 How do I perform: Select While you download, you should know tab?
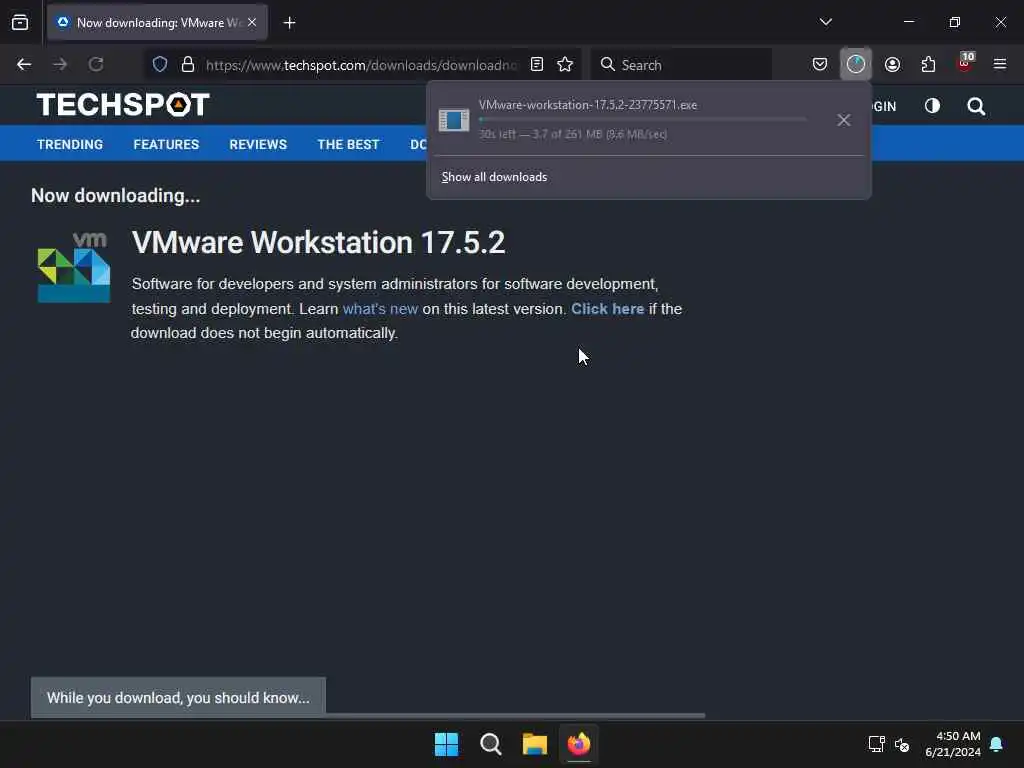tap(178, 697)
